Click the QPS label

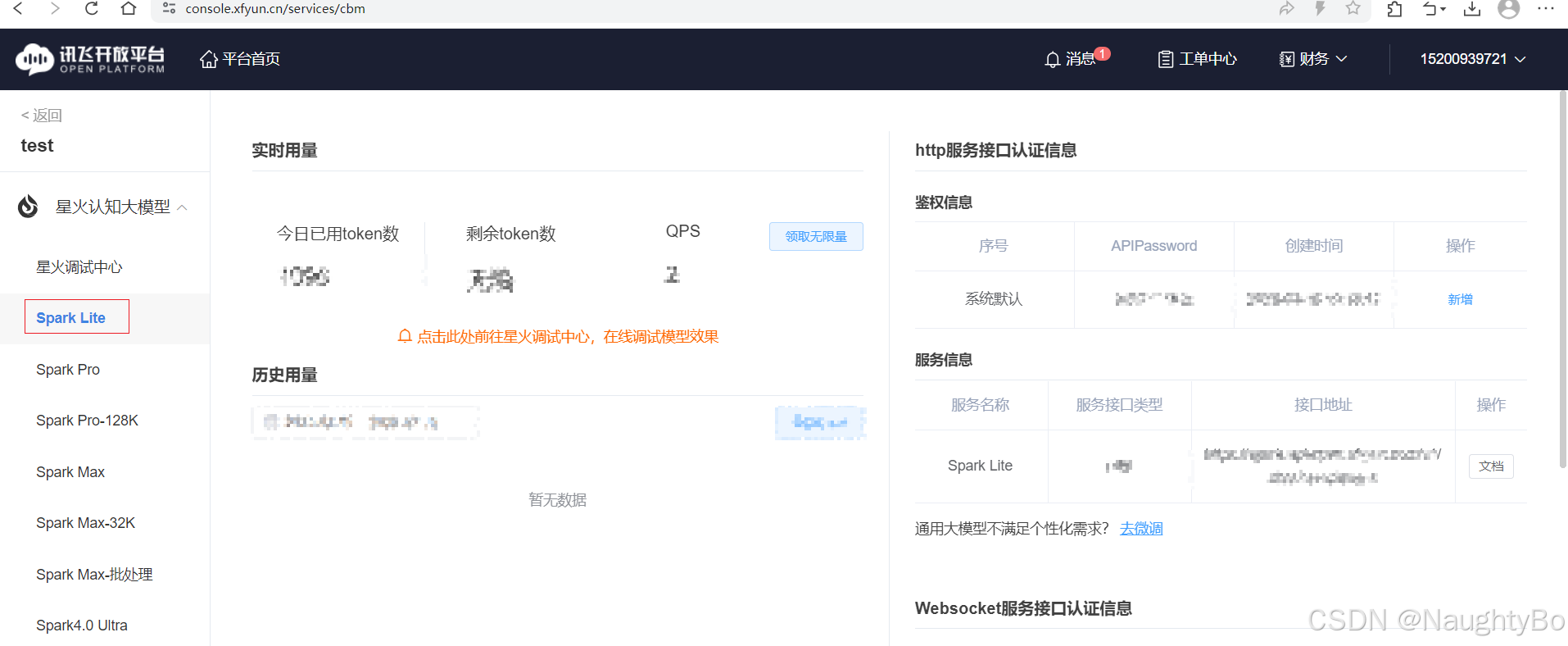pos(683,231)
